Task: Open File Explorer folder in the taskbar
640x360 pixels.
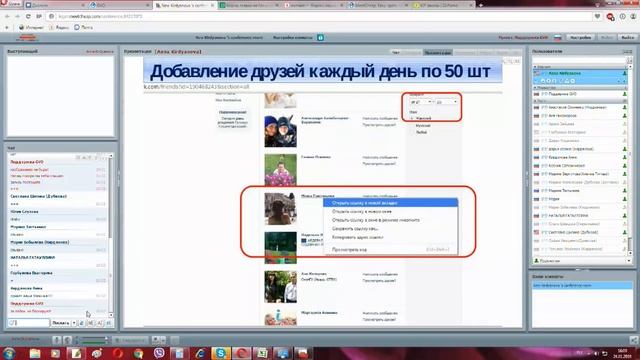Action: pos(35,353)
